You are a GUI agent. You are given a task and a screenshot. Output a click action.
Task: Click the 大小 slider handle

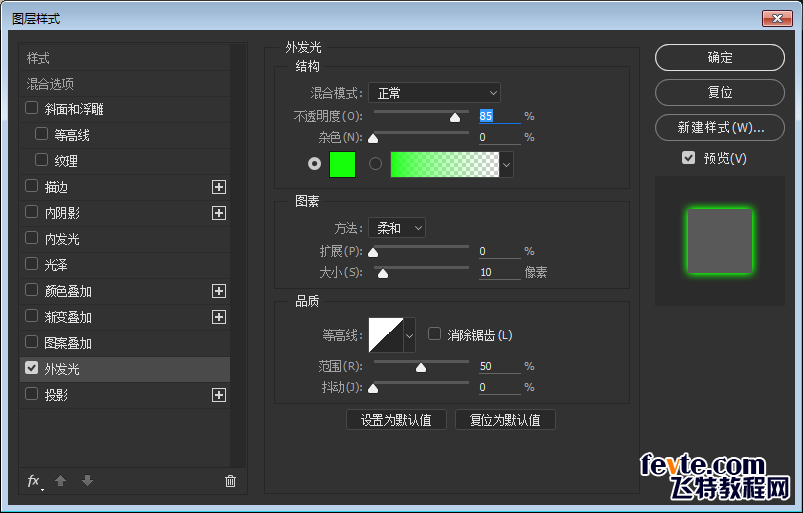(383, 273)
